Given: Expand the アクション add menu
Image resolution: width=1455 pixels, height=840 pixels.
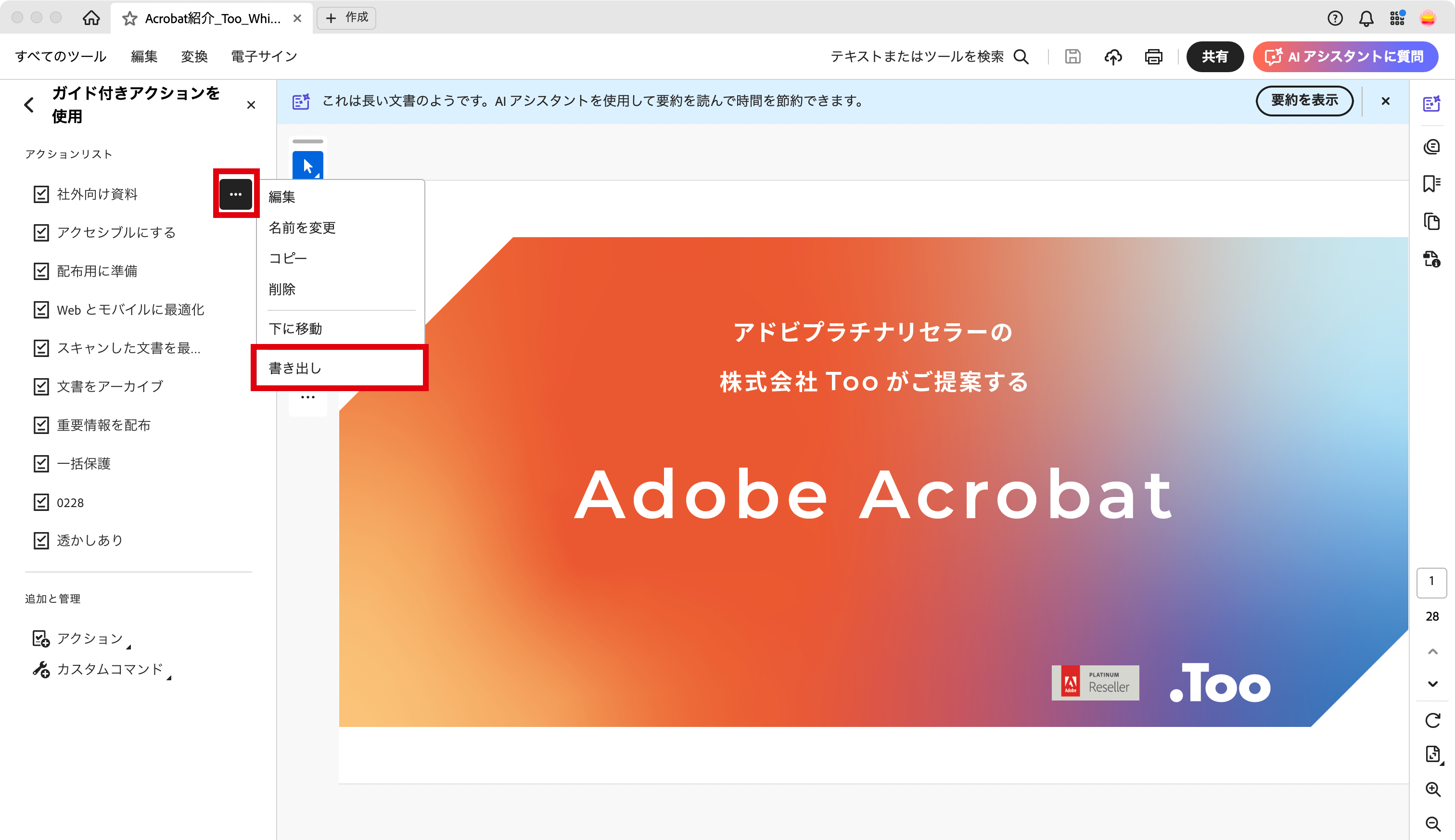Looking at the screenshot, I should pos(90,638).
